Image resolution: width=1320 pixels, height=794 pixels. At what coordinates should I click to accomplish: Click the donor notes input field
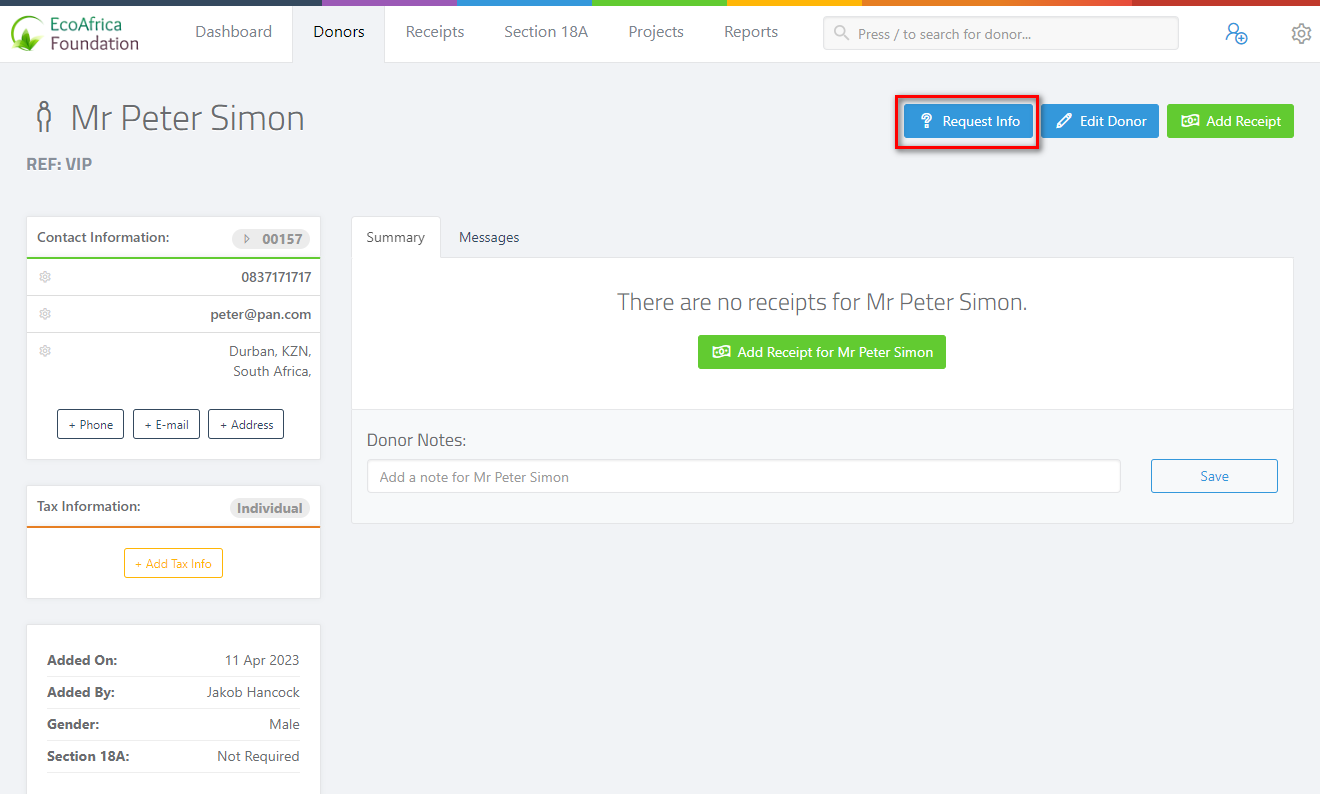743,476
